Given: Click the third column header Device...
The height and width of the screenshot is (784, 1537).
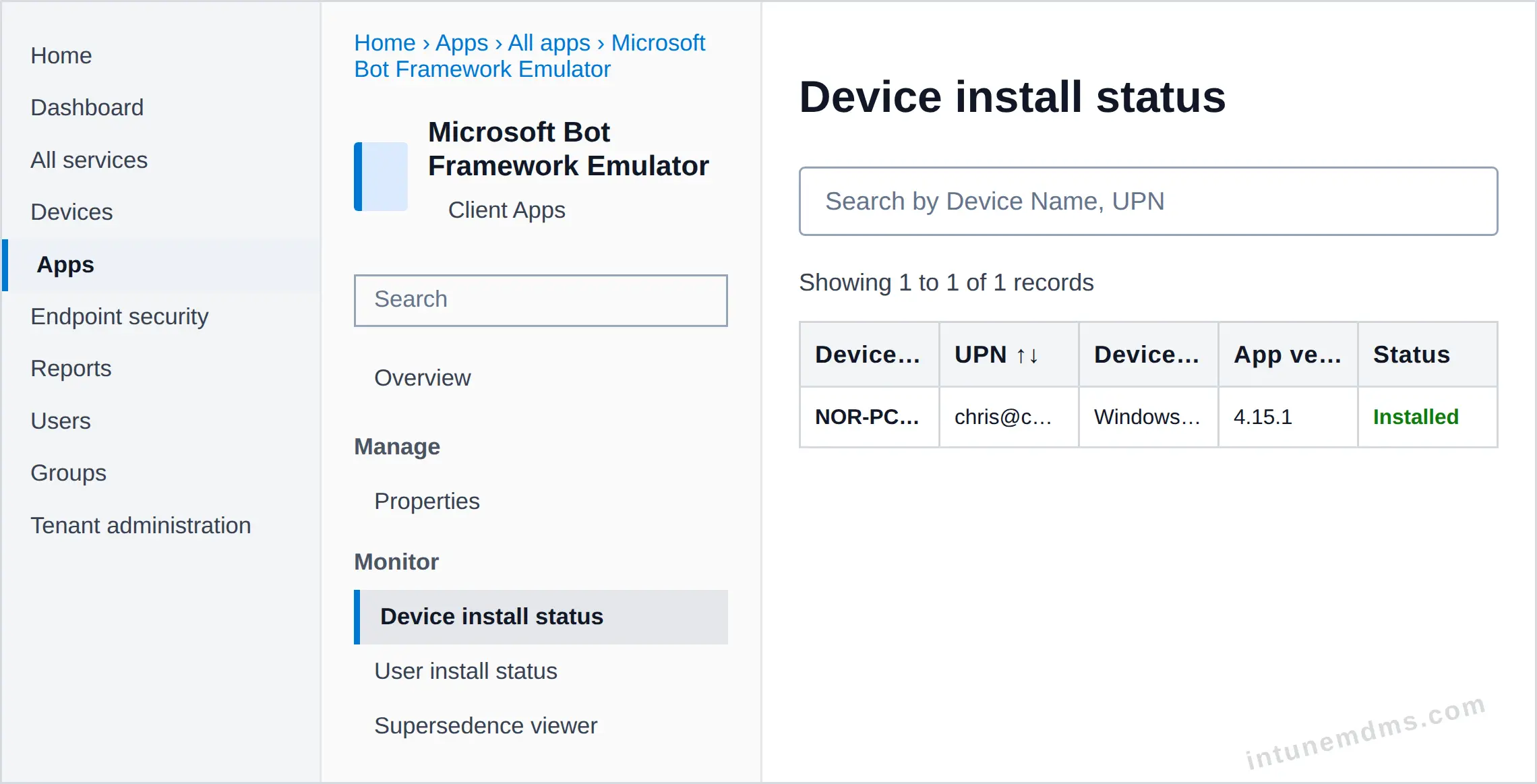Looking at the screenshot, I should pyautogui.click(x=1148, y=355).
